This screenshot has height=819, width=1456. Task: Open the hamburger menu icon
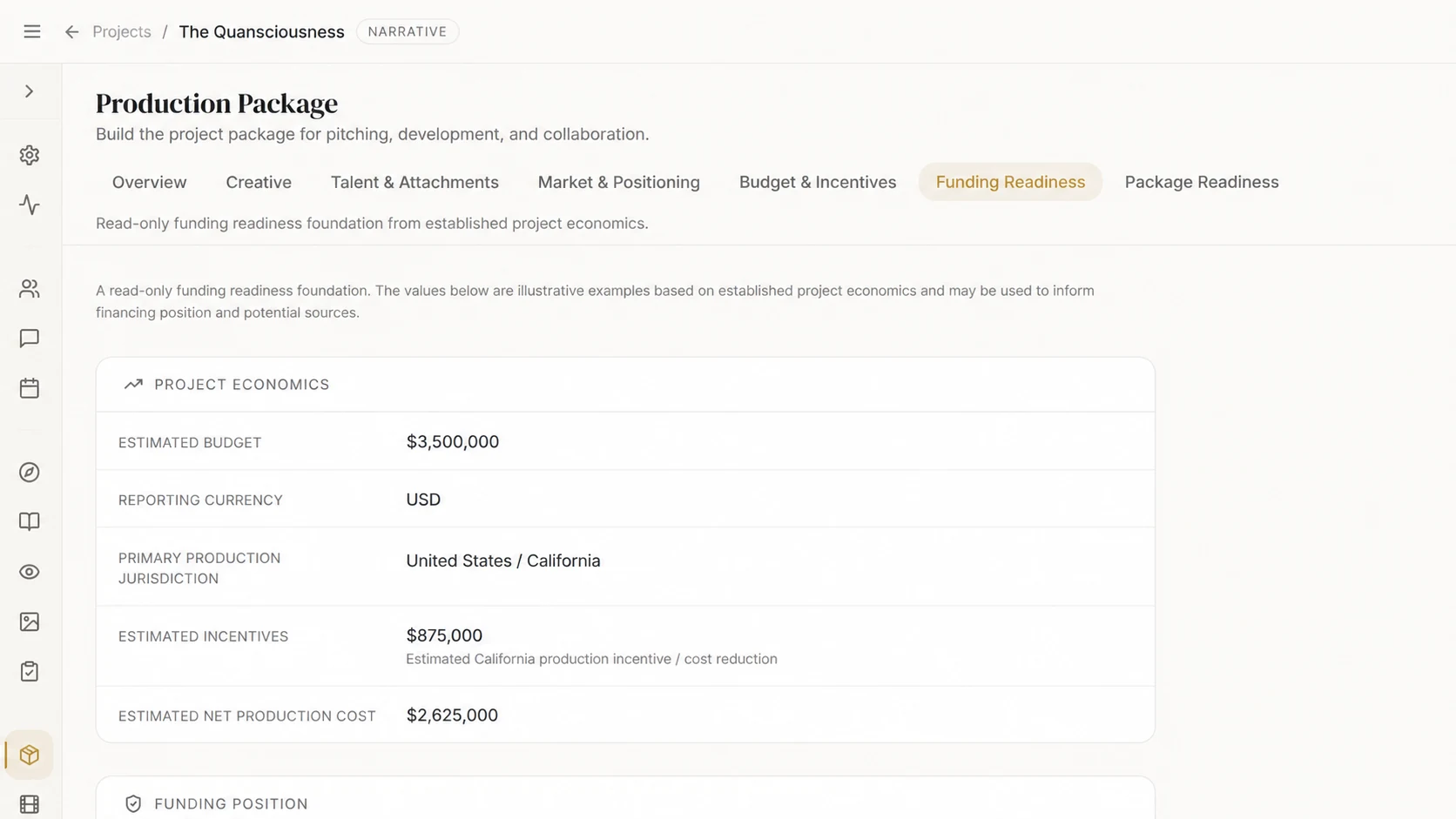pos(32,31)
